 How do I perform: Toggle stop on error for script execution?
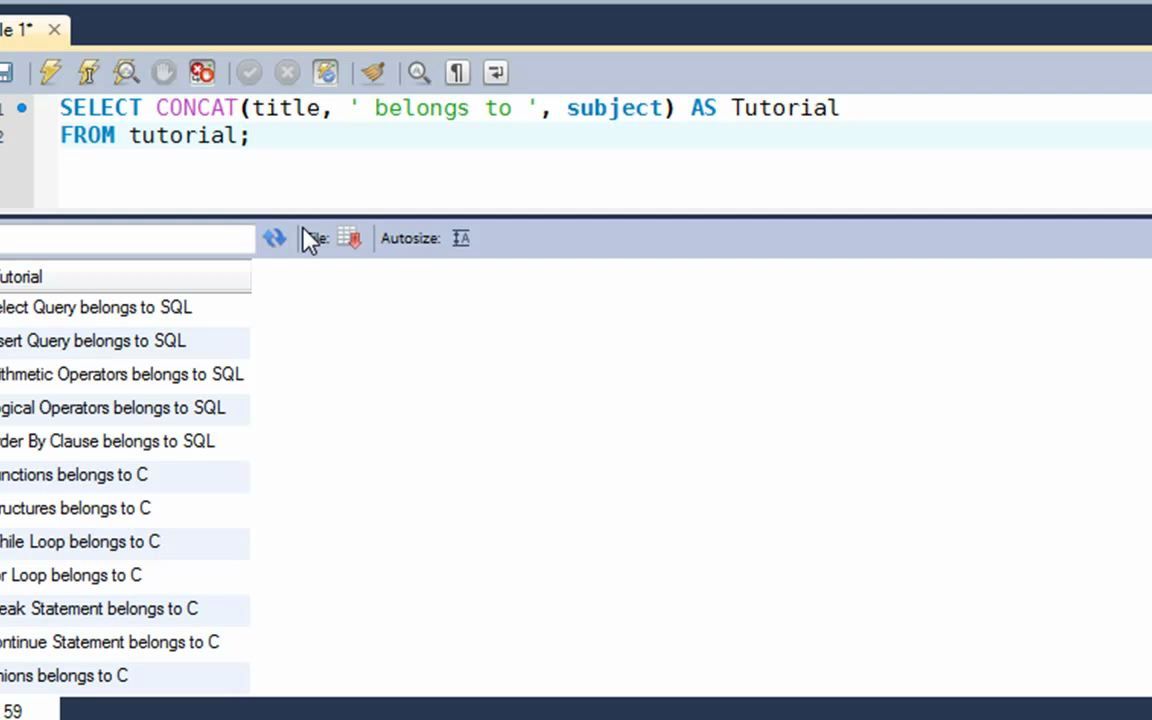coord(200,72)
